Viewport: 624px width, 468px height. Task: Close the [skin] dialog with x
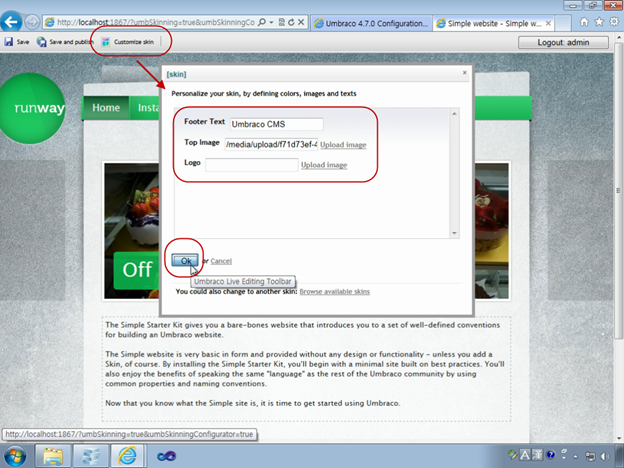[x=464, y=72]
